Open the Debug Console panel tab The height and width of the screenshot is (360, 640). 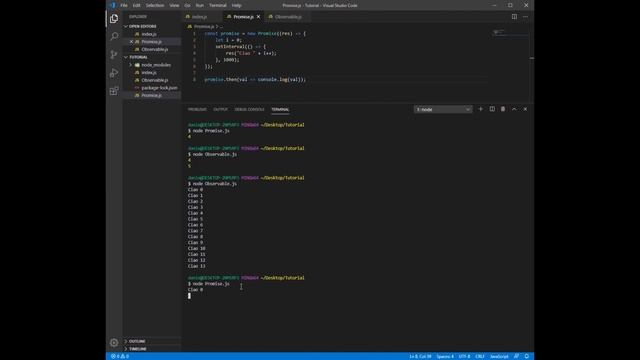point(249,109)
